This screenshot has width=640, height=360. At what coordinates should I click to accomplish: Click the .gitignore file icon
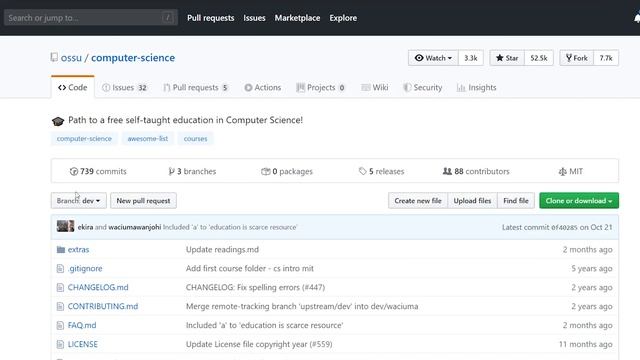(60, 269)
